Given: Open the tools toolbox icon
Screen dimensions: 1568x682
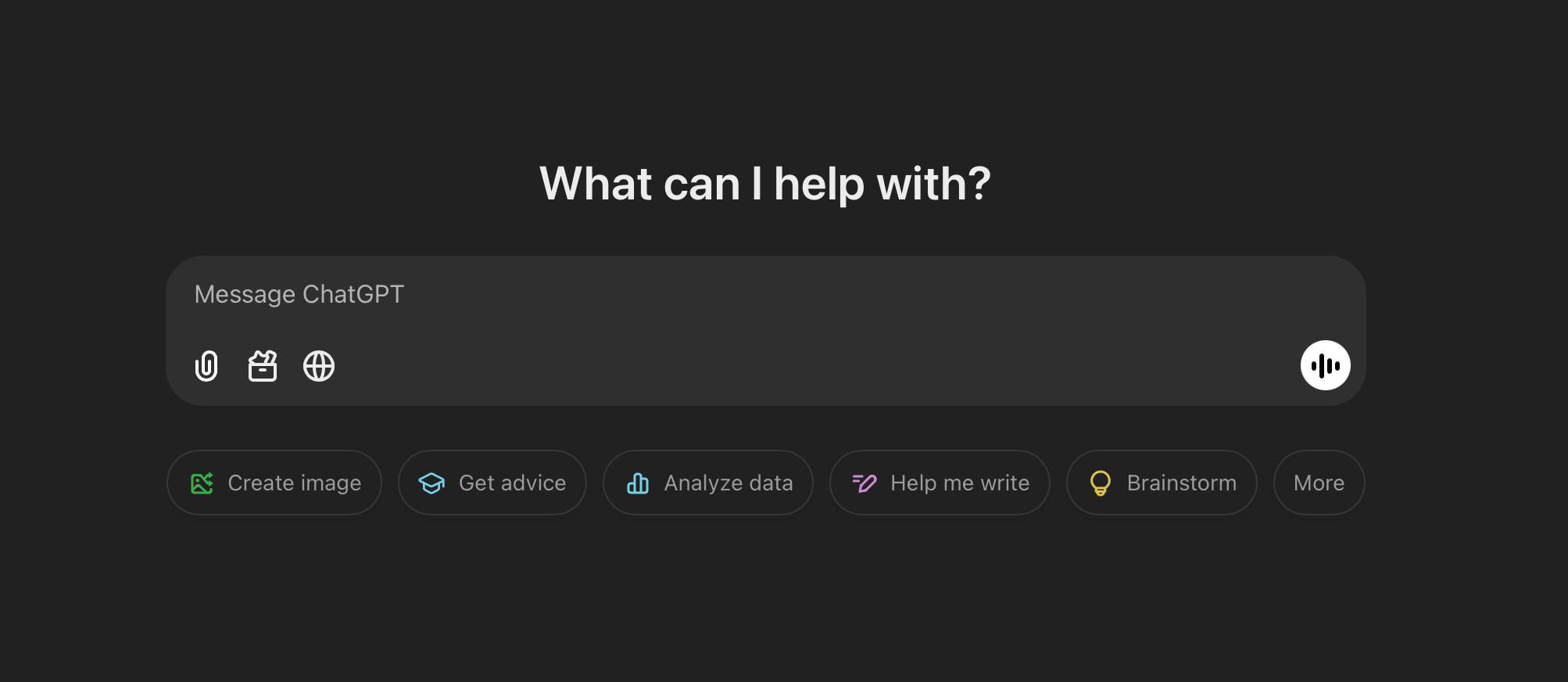Looking at the screenshot, I should [263, 366].
